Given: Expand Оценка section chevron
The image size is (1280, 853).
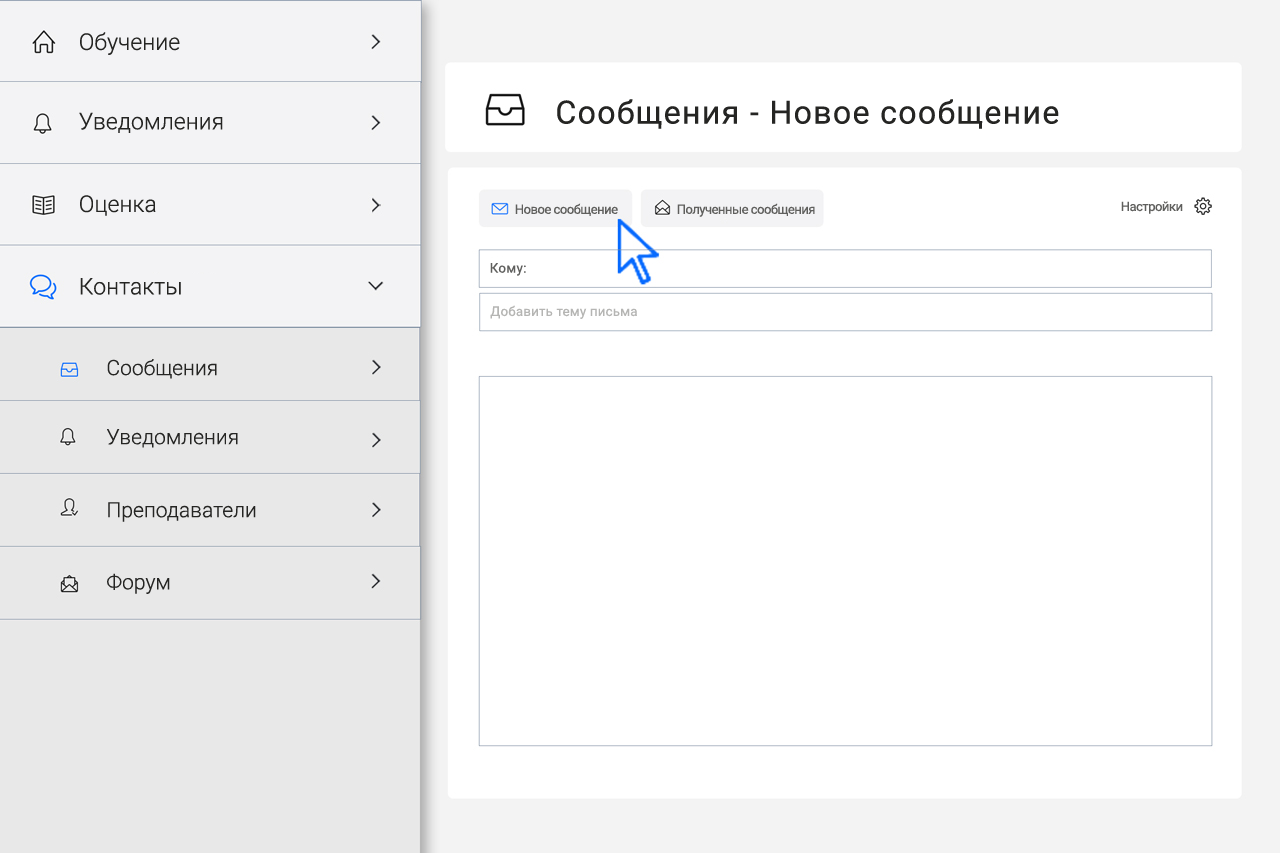Looking at the screenshot, I should (376, 205).
